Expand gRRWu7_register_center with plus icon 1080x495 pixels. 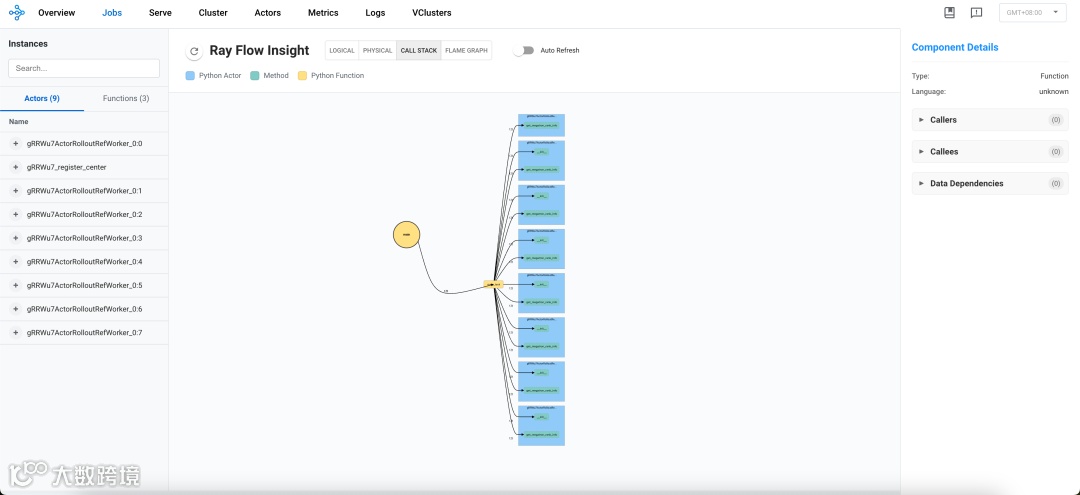point(16,167)
